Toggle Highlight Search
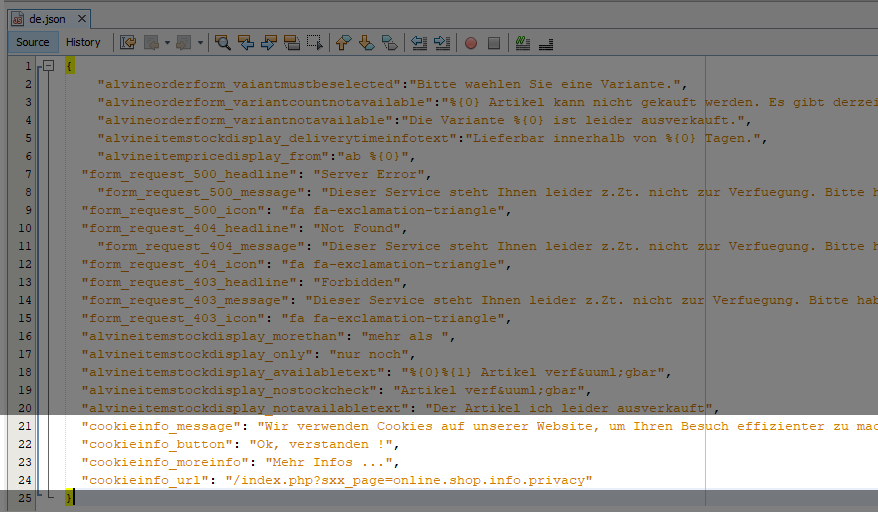The height and width of the screenshot is (512, 878). 292,43
